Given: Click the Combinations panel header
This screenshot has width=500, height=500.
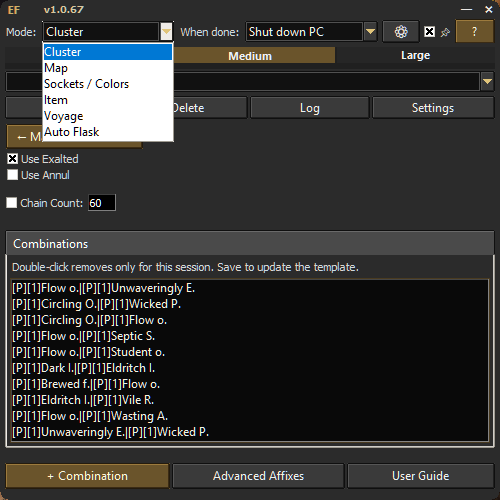Looking at the screenshot, I should pyautogui.click(x=250, y=244).
